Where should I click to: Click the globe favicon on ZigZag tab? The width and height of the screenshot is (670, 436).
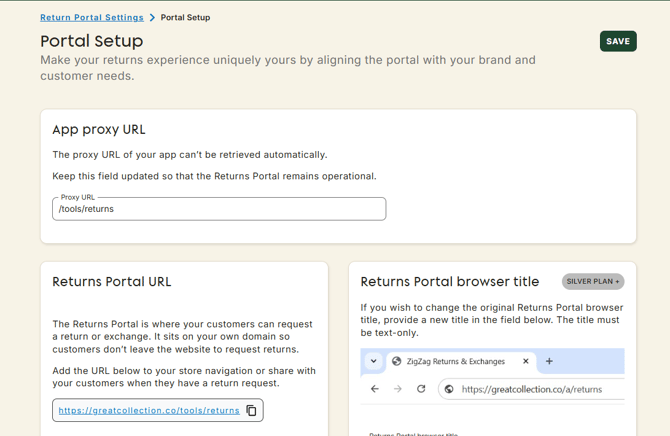pyautogui.click(x=397, y=361)
